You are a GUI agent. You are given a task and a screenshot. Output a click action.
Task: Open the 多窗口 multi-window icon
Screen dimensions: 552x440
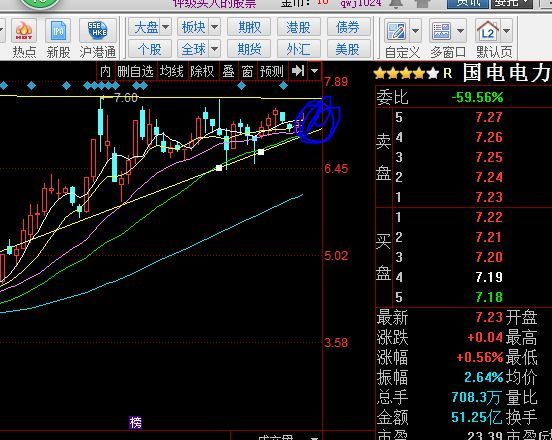click(441, 31)
